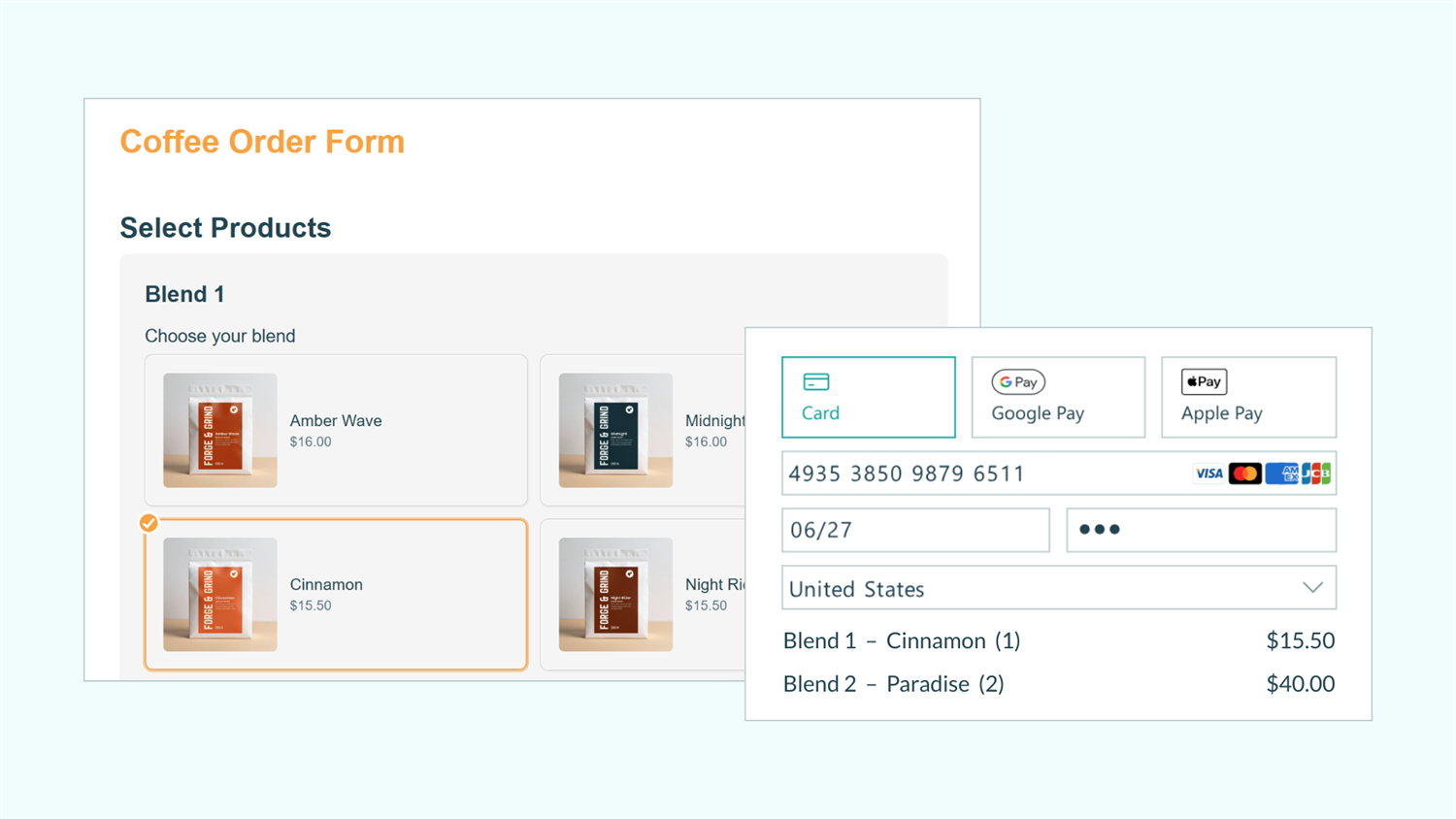The width and height of the screenshot is (1456, 819).
Task: Click the CVC field with dots
Action: pos(1201,530)
